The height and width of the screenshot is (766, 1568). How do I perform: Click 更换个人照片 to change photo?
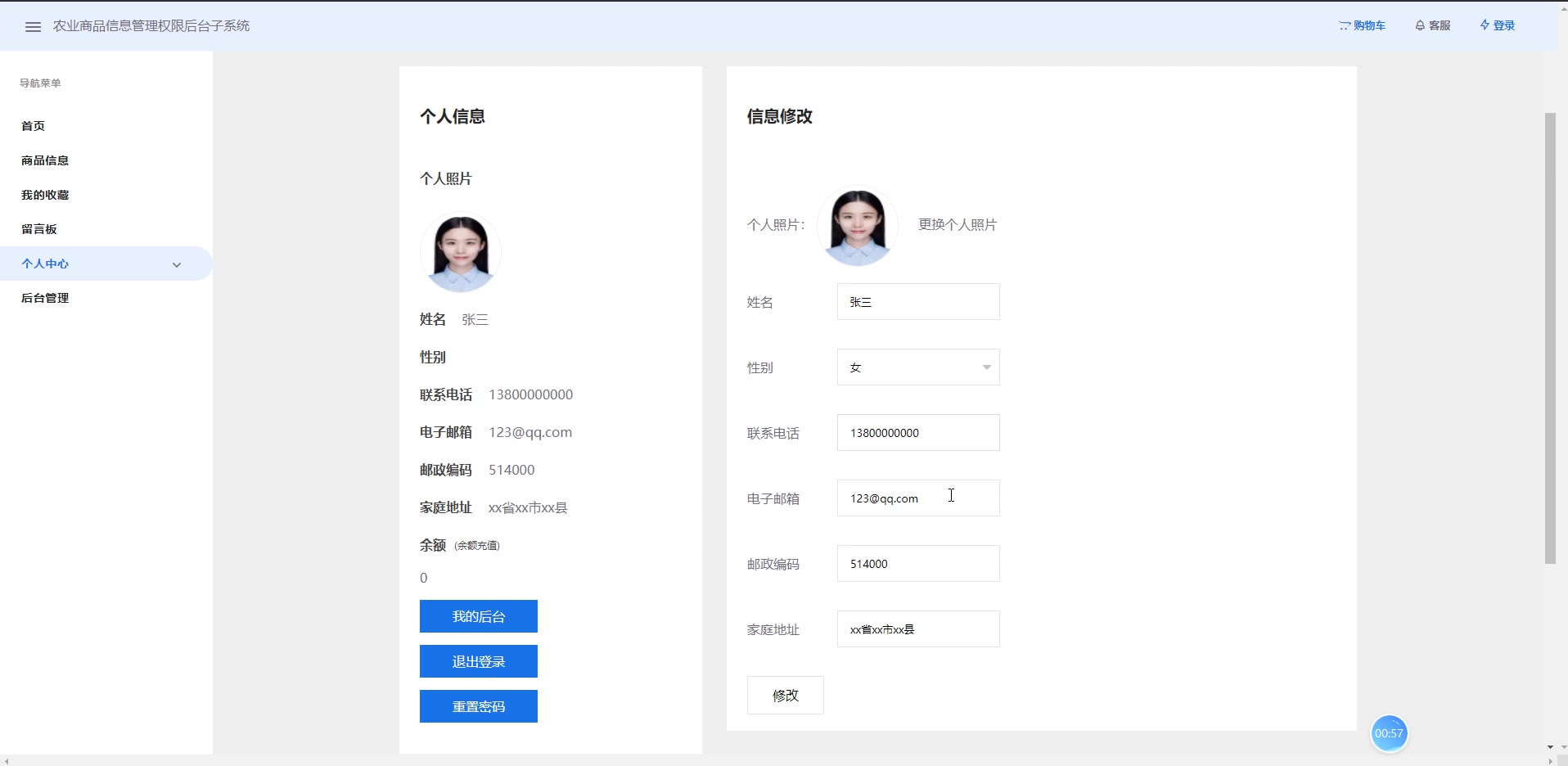click(x=957, y=224)
